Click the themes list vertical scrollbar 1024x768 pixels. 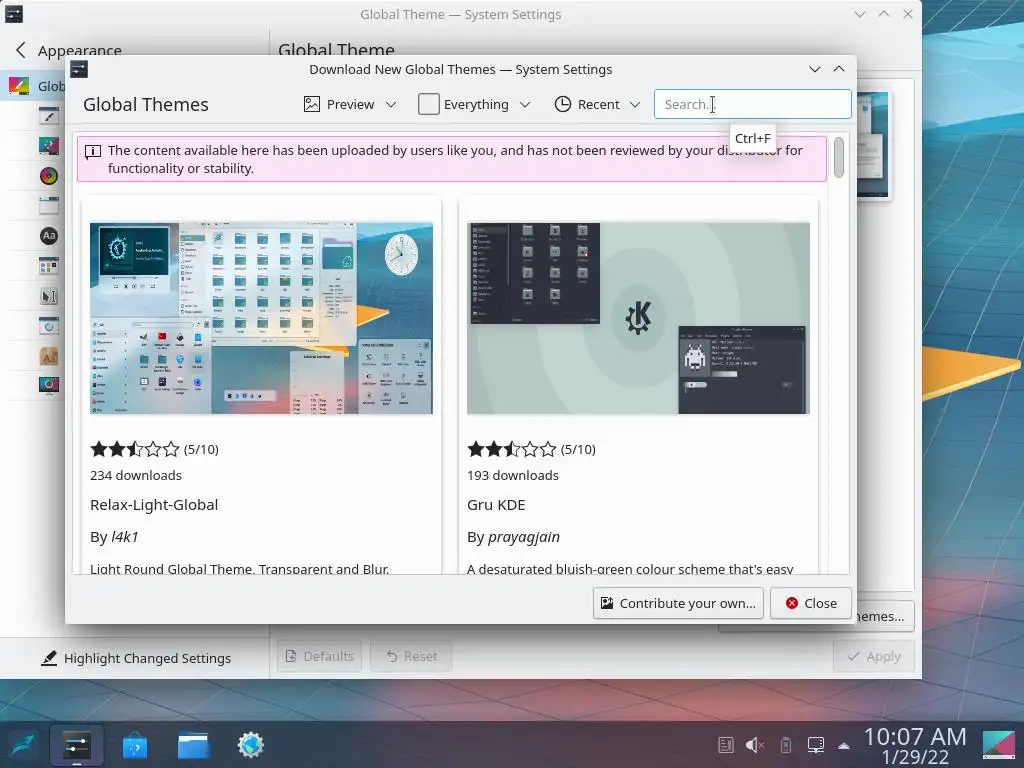839,157
